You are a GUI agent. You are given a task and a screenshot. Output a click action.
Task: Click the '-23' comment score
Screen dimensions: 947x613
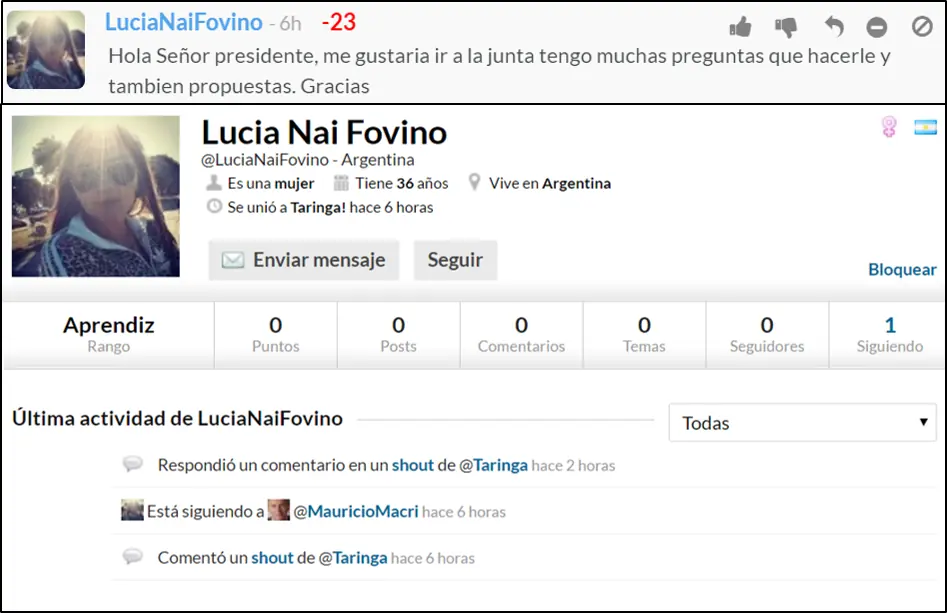pos(339,22)
